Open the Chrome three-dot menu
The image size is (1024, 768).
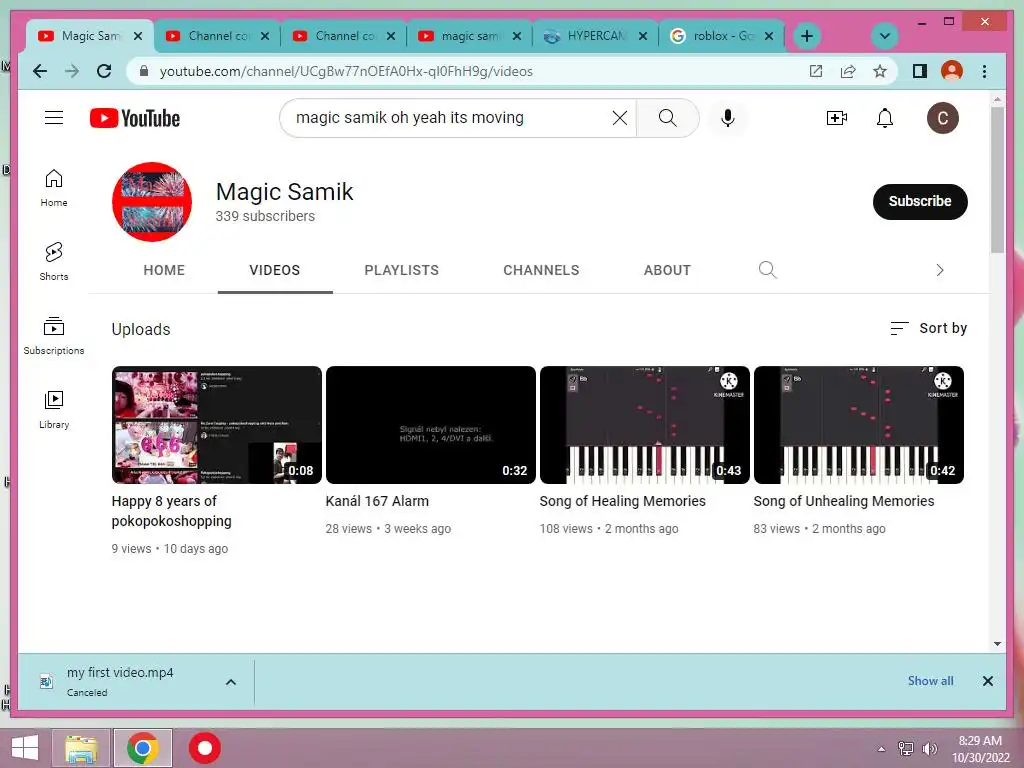[x=984, y=71]
